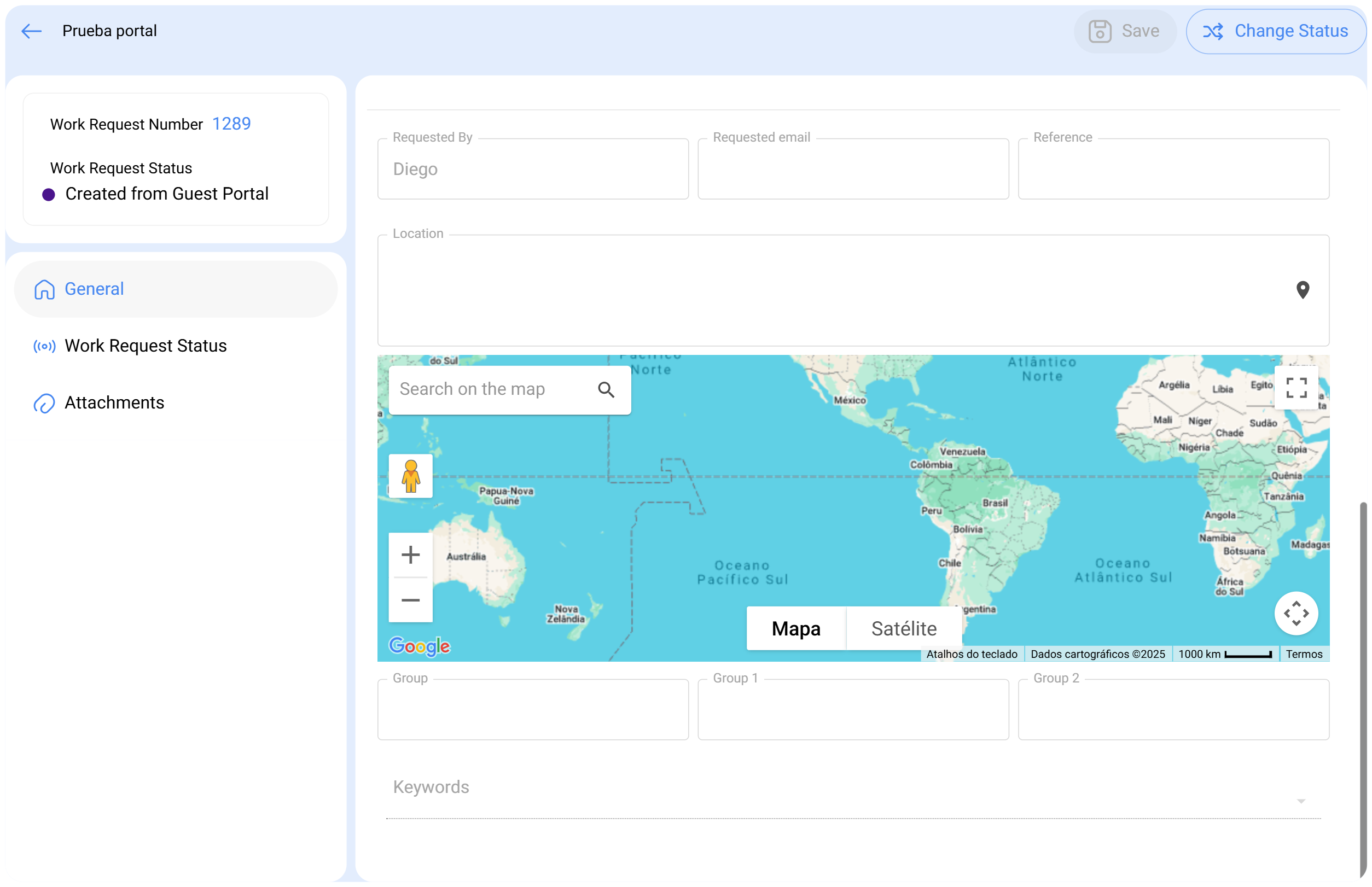Switch map to Mapa view
This screenshot has width=1372, height=887.
795,628
